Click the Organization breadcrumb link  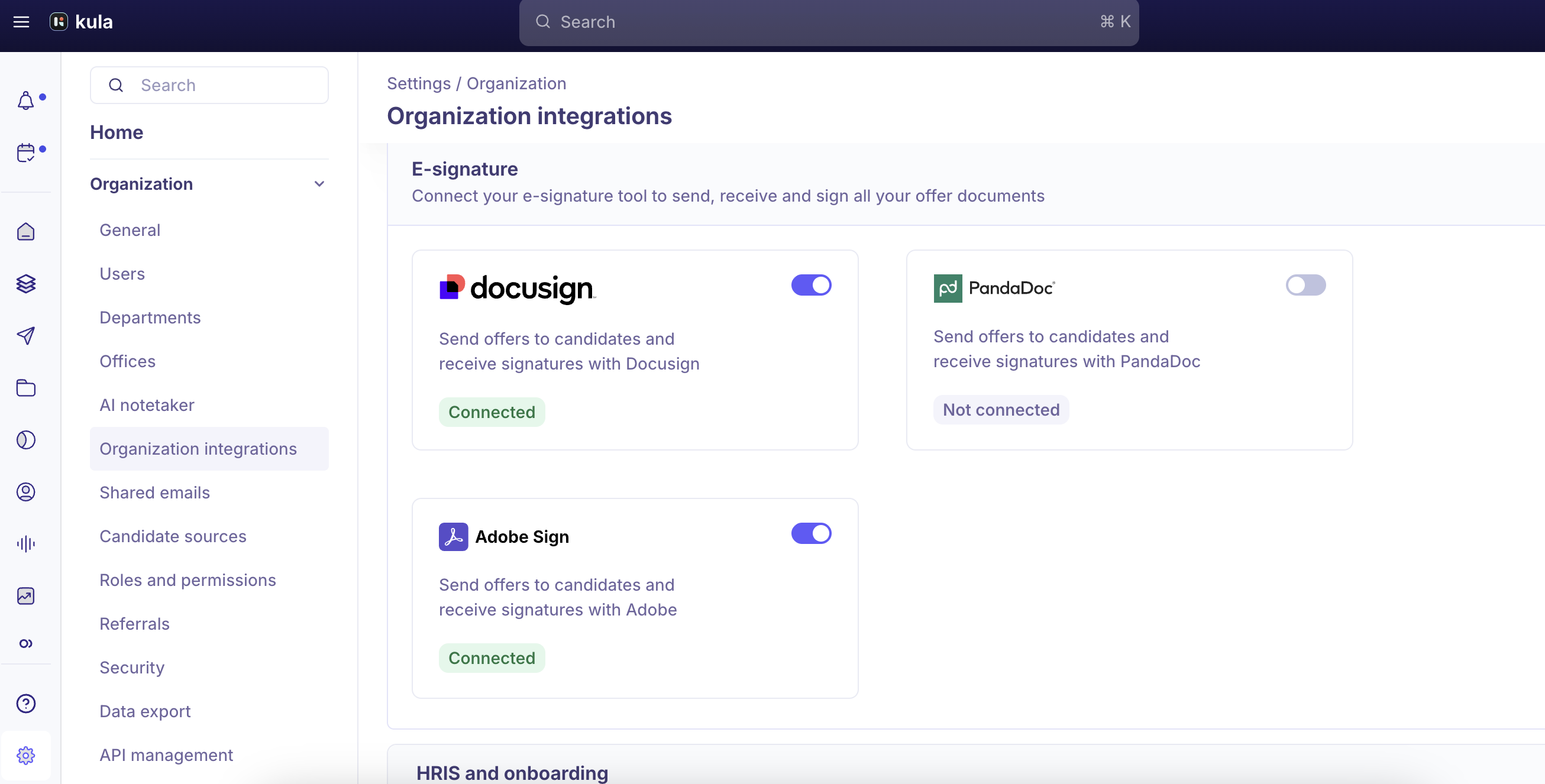516,83
